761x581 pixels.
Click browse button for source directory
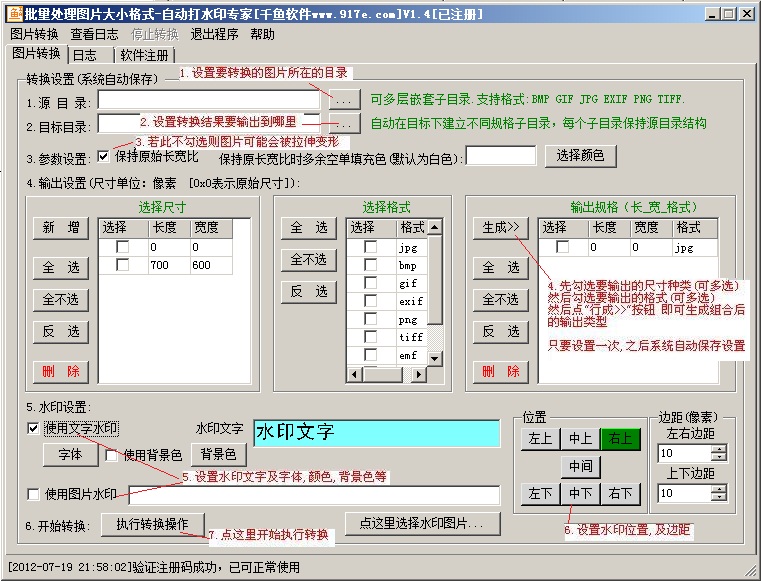point(344,100)
